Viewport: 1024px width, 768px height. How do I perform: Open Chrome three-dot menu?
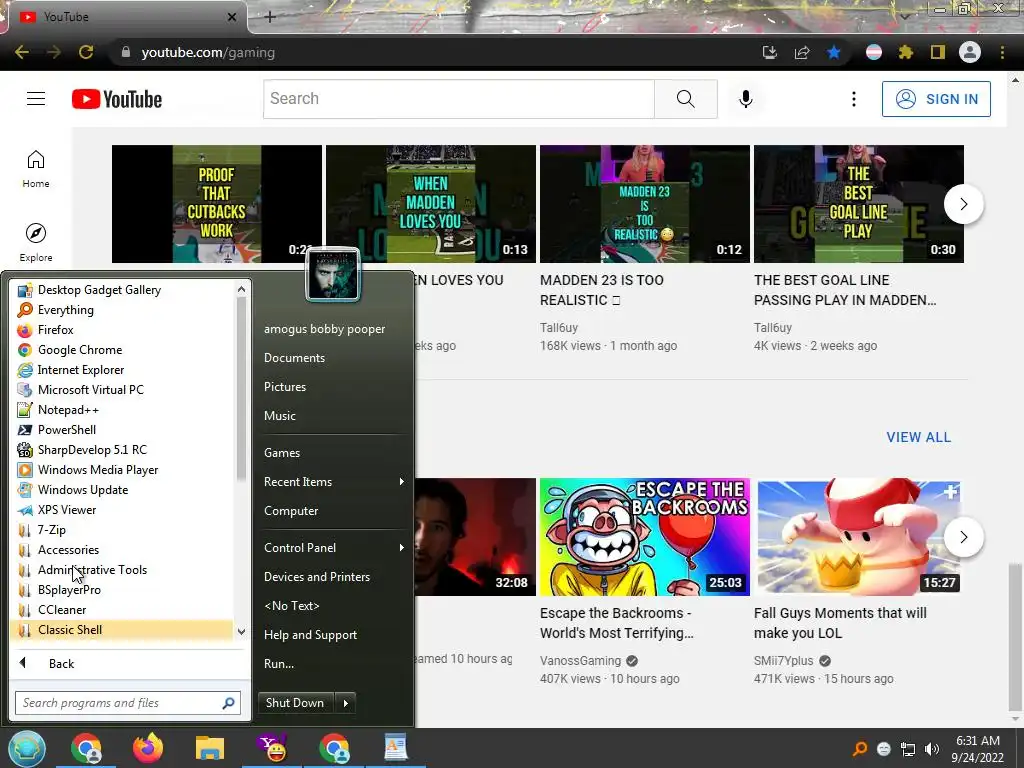click(1002, 52)
